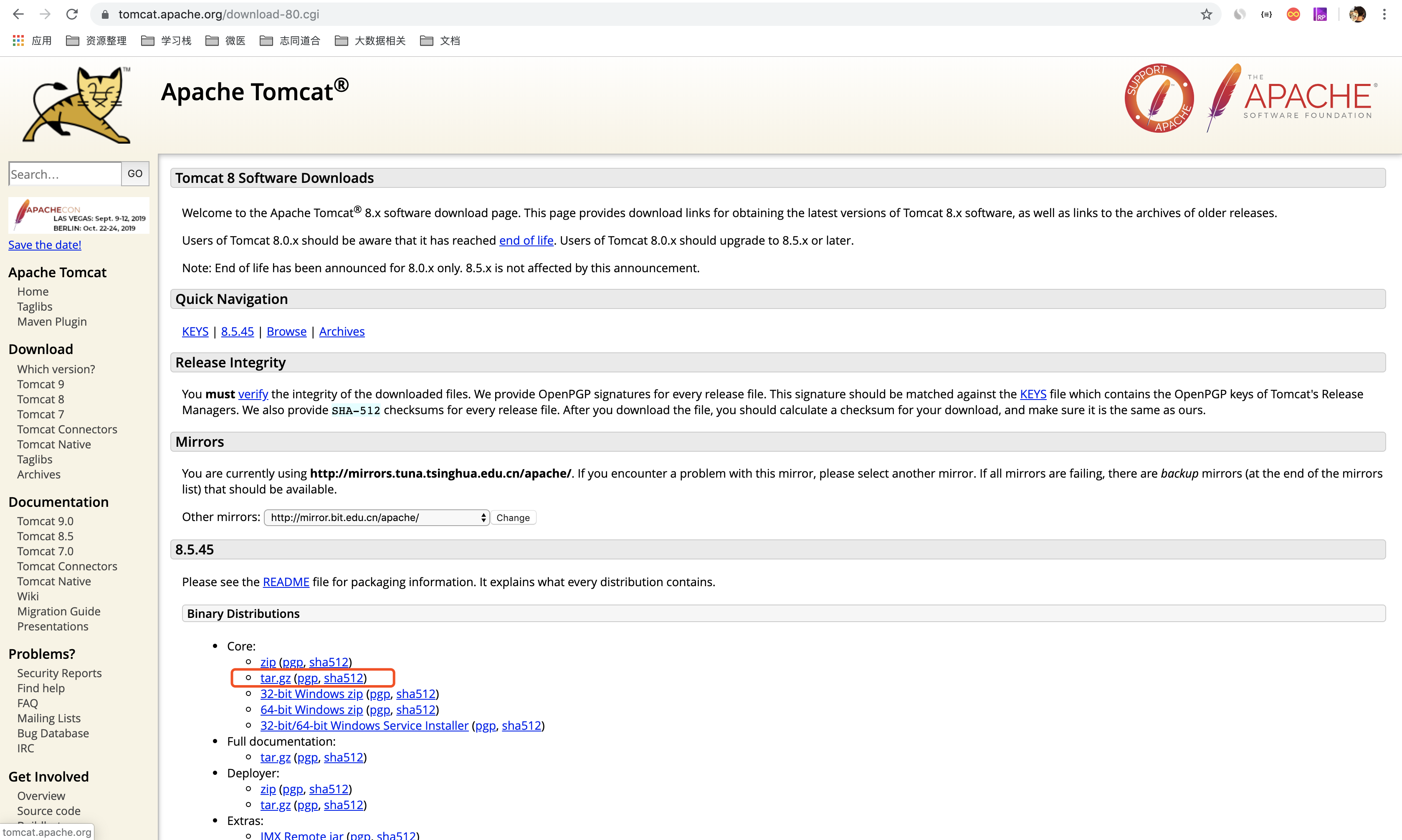Open pgp for Windows Service Installer
This screenshot has height=840, width=1402.
coord(486,725)
